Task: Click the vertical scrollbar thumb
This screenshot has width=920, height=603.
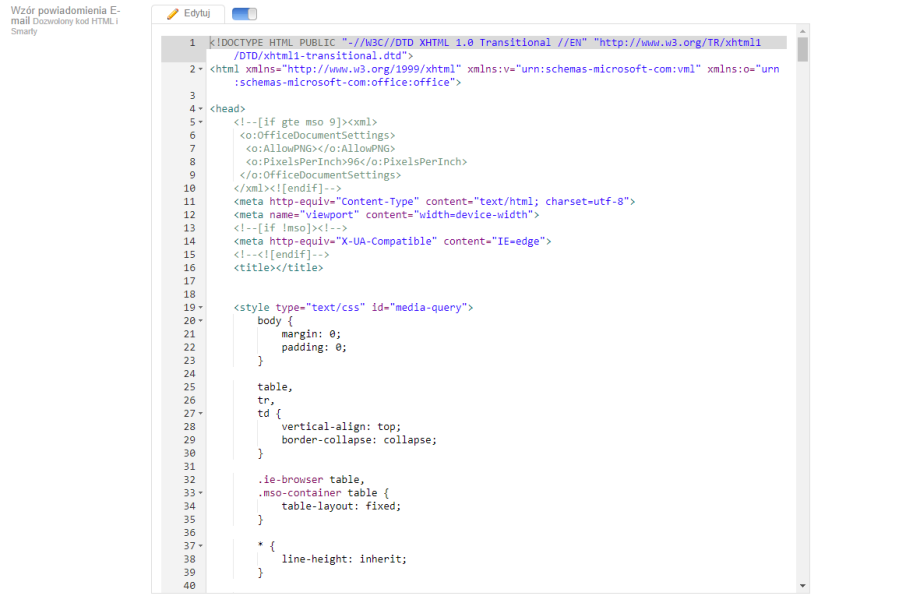Action: tap(802, 50)
